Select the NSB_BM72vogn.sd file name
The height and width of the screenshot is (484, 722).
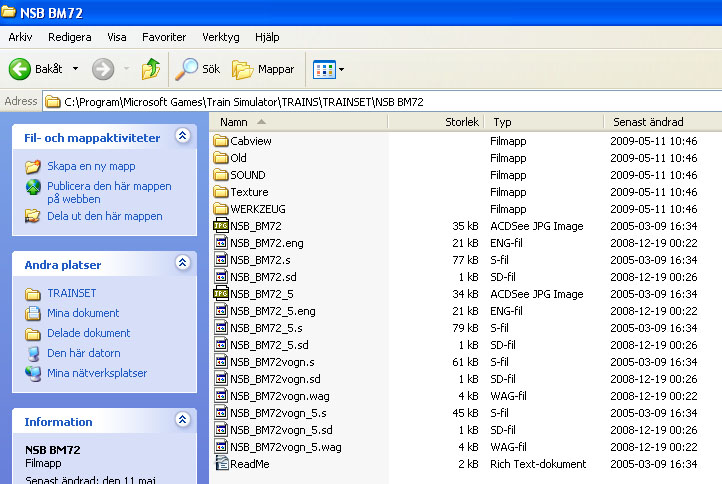click(x=275, y=379)
